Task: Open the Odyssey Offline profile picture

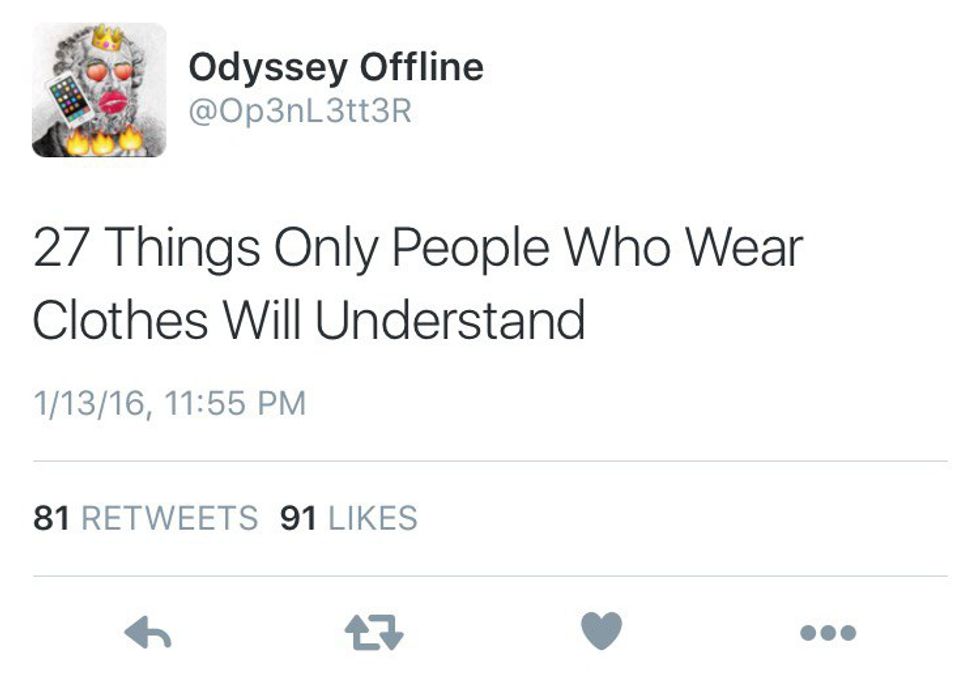Action: [99, 90]
